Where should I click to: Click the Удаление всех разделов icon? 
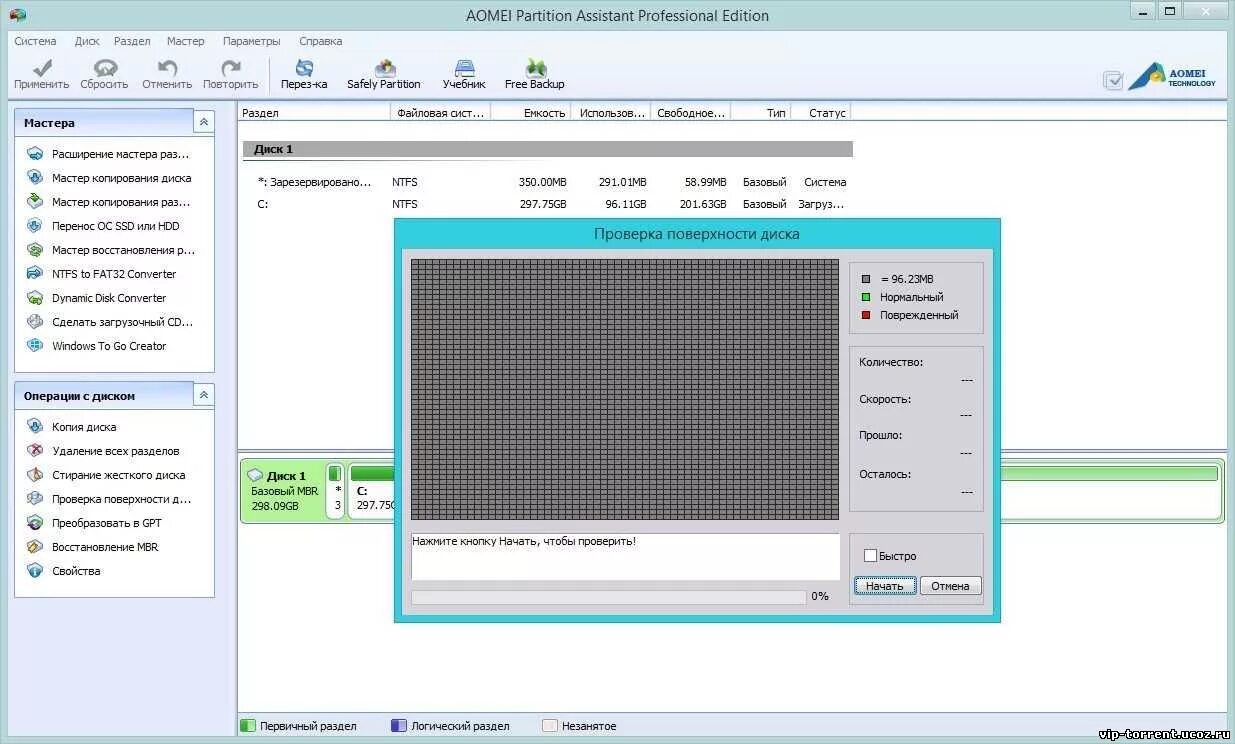pos(35,451)
